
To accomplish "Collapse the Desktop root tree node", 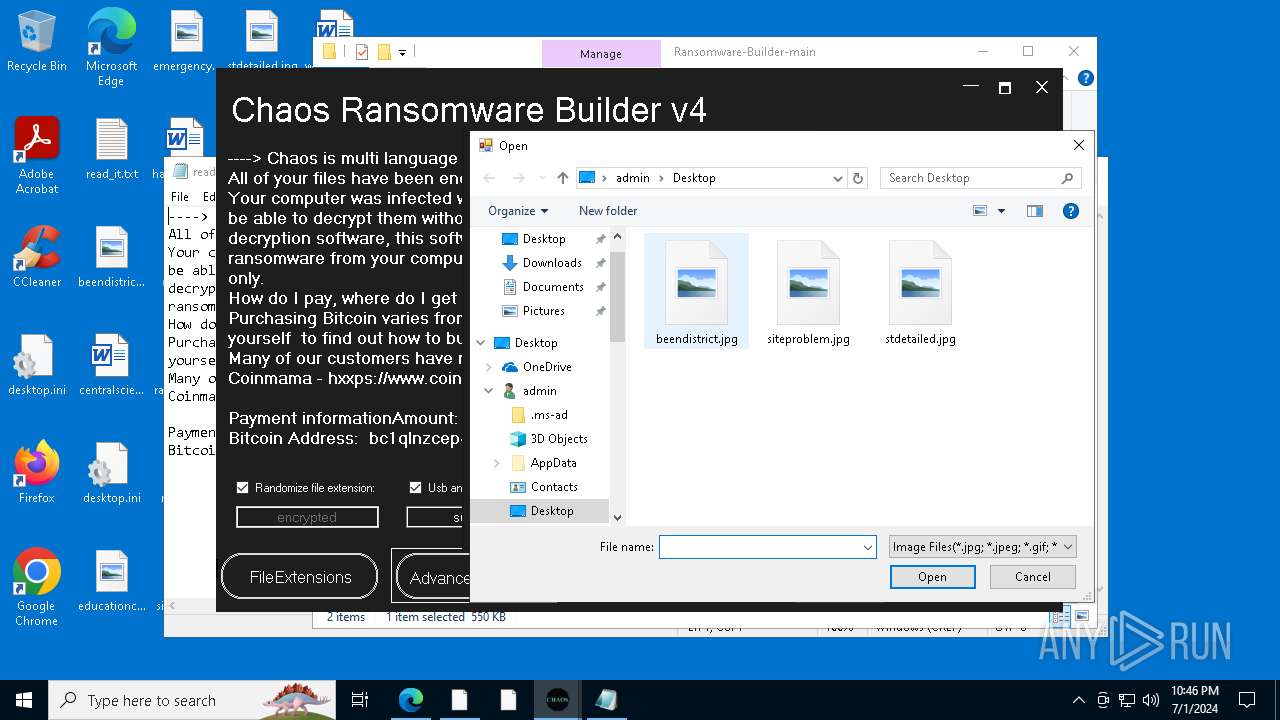I will coord(481,343).
